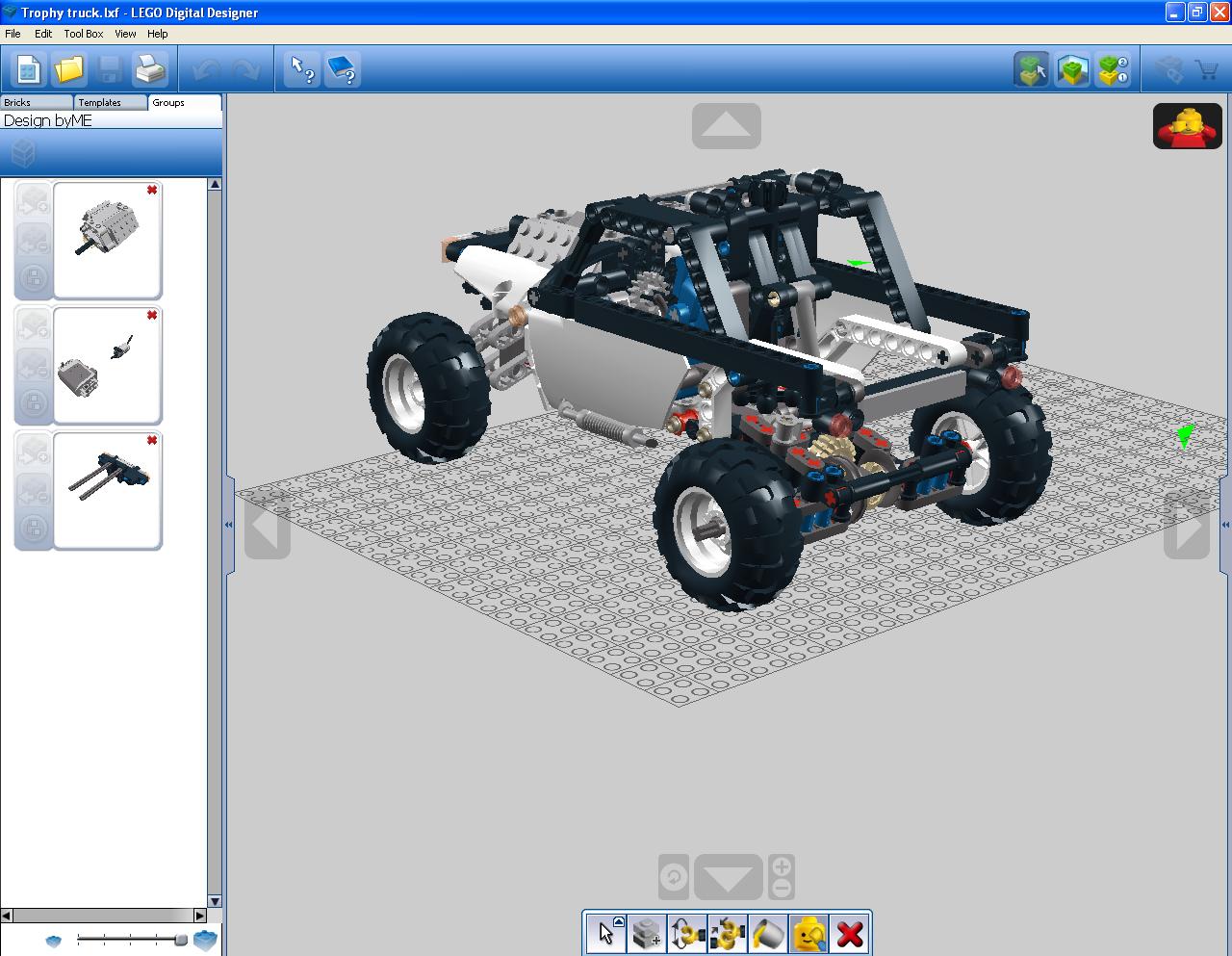Screen dimensions: 1232x956
Task: Reset the camera view
Action: point(674,877)
